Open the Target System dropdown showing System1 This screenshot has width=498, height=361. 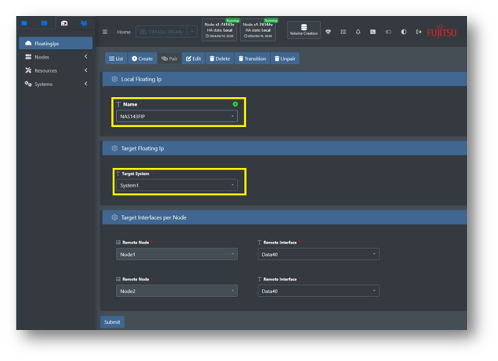[x=177, y=185]
